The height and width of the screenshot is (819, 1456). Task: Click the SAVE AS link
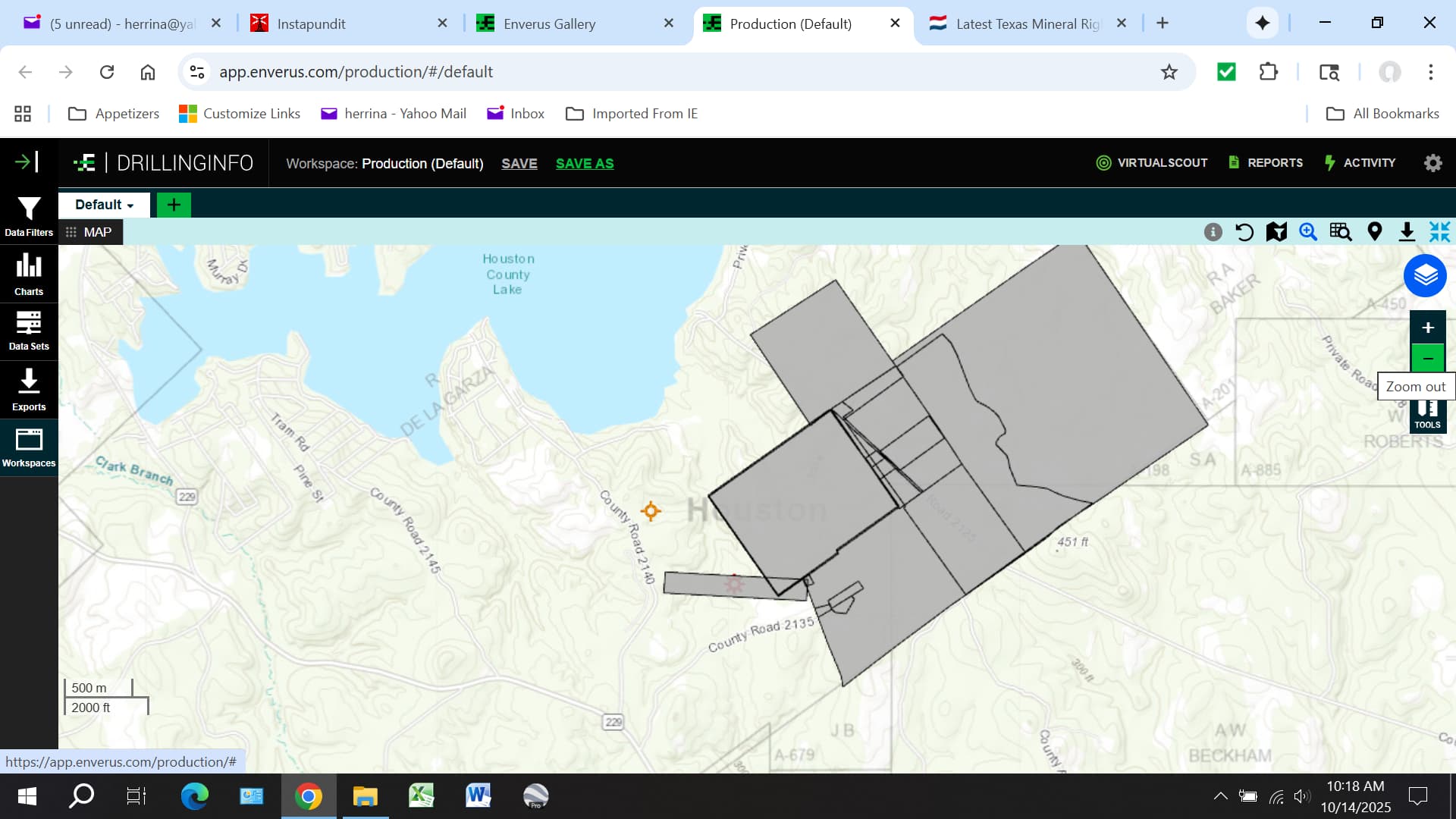pyautogui.click(x=585, y=164)
